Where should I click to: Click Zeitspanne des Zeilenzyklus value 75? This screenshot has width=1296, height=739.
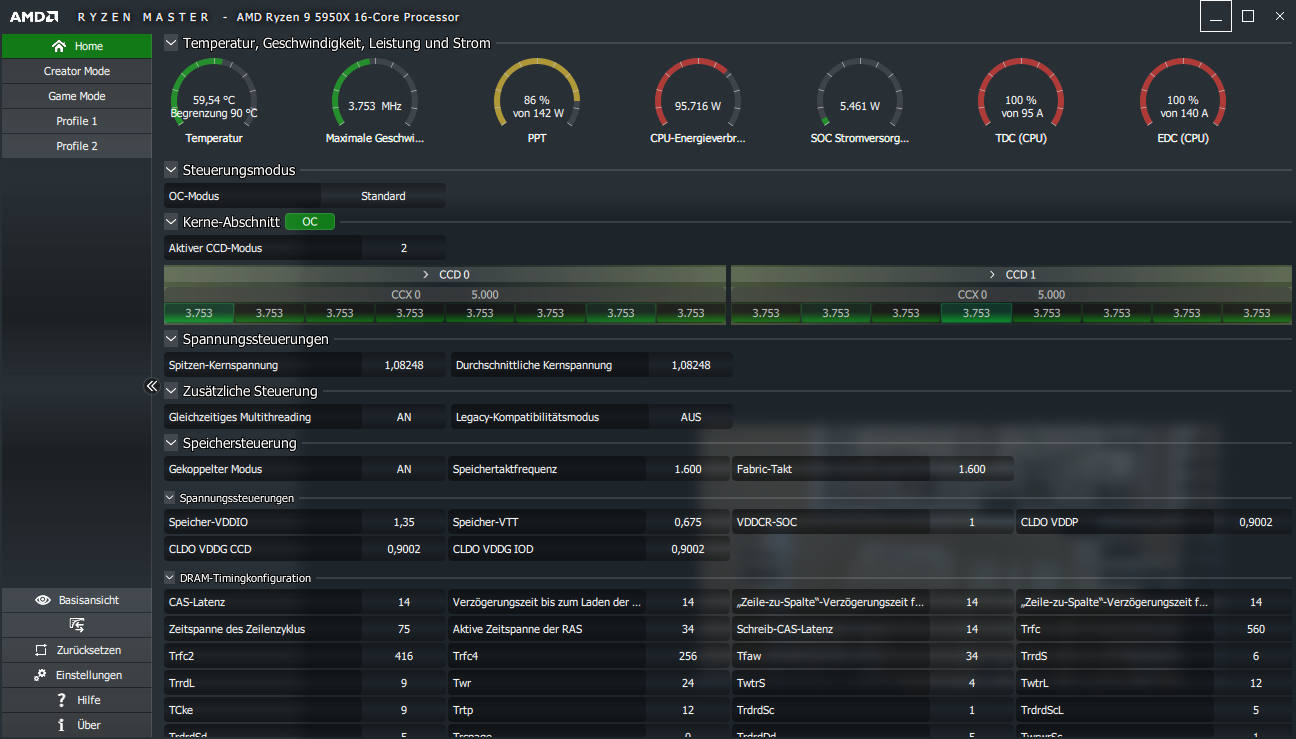404,629
